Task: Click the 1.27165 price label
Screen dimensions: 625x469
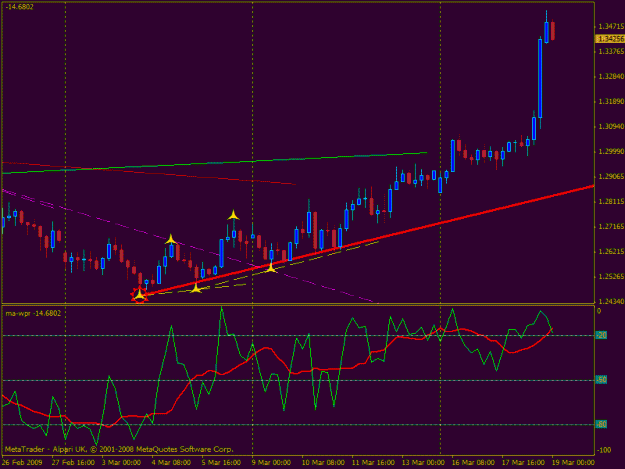Action: click(x=611, y=226)
